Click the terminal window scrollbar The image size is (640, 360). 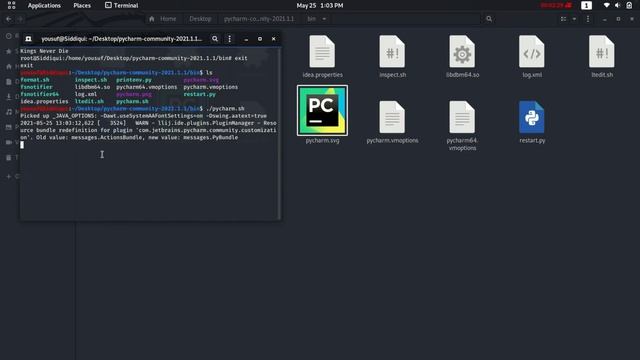[x=279, y=133]
